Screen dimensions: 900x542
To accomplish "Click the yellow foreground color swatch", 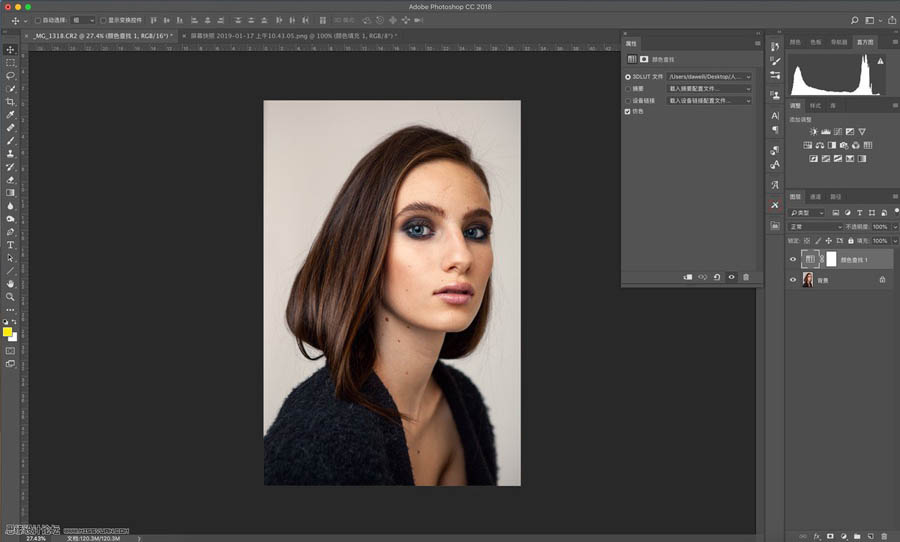I will click(x=8, y=332).
